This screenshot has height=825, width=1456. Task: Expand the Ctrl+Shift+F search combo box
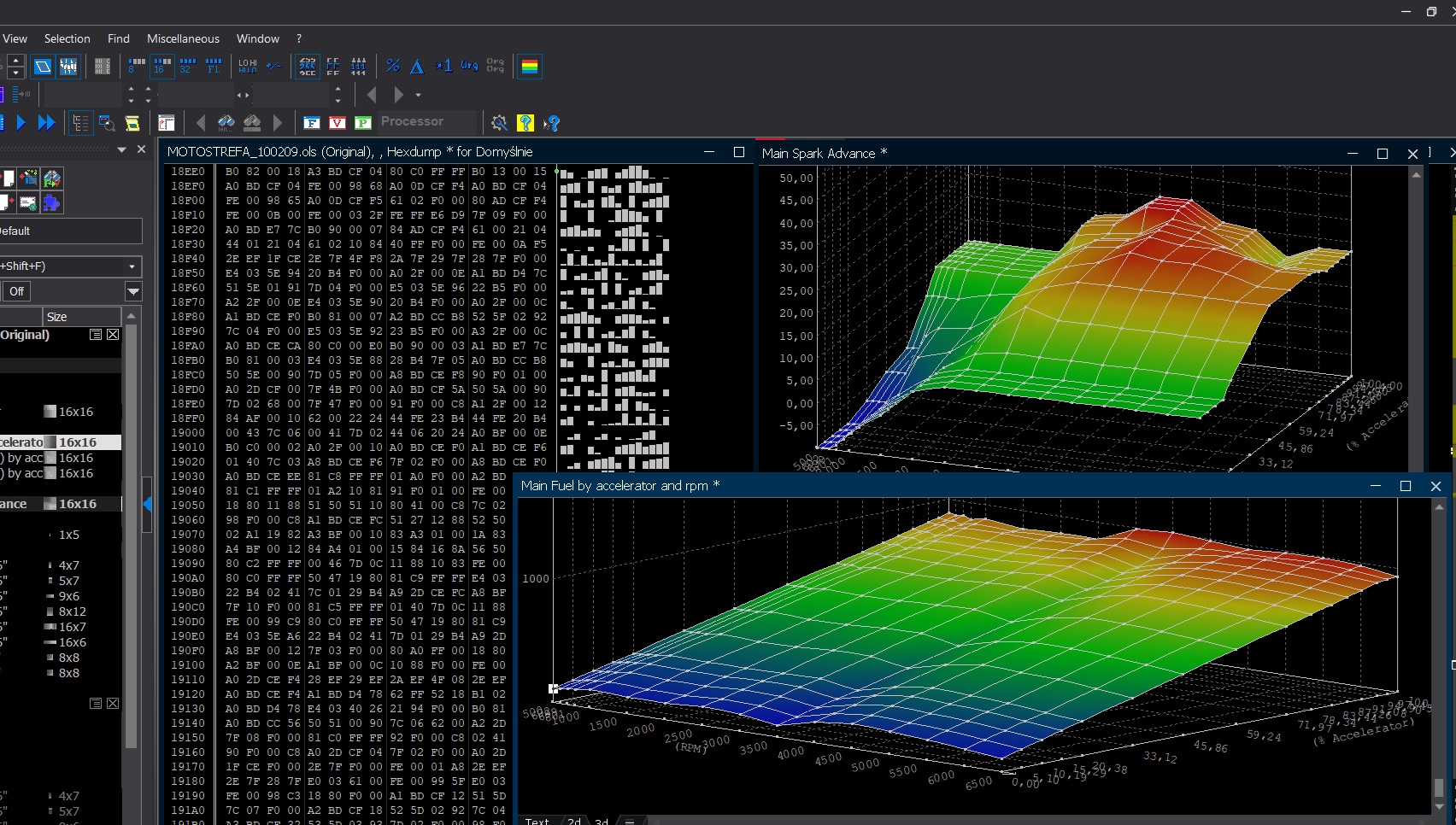(x=132, y=266)
